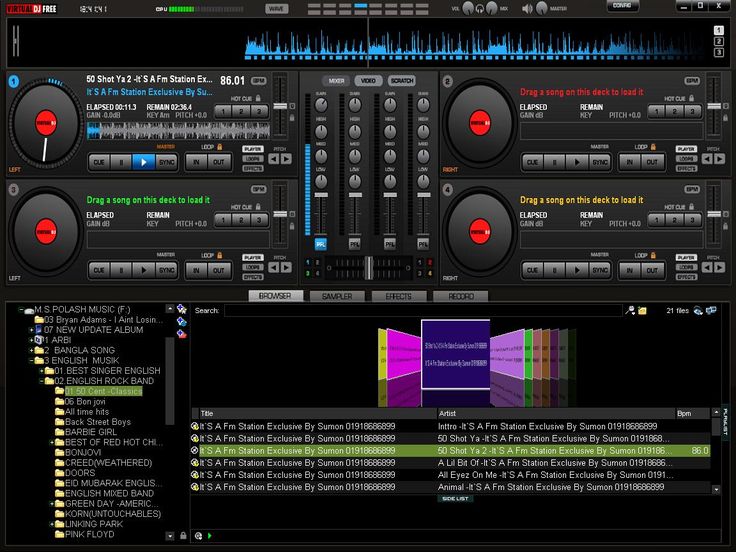Open the EFFECTS tab
Image resolution: width=736 pixels, height=552 pixels.
pyautogui.click(x=398, y=296)
